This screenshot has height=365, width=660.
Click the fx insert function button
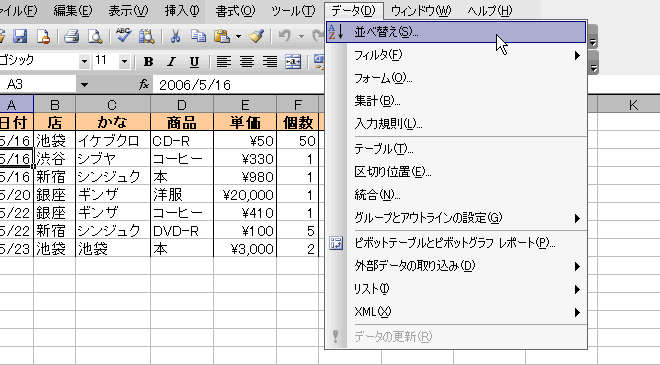point(144,85)
